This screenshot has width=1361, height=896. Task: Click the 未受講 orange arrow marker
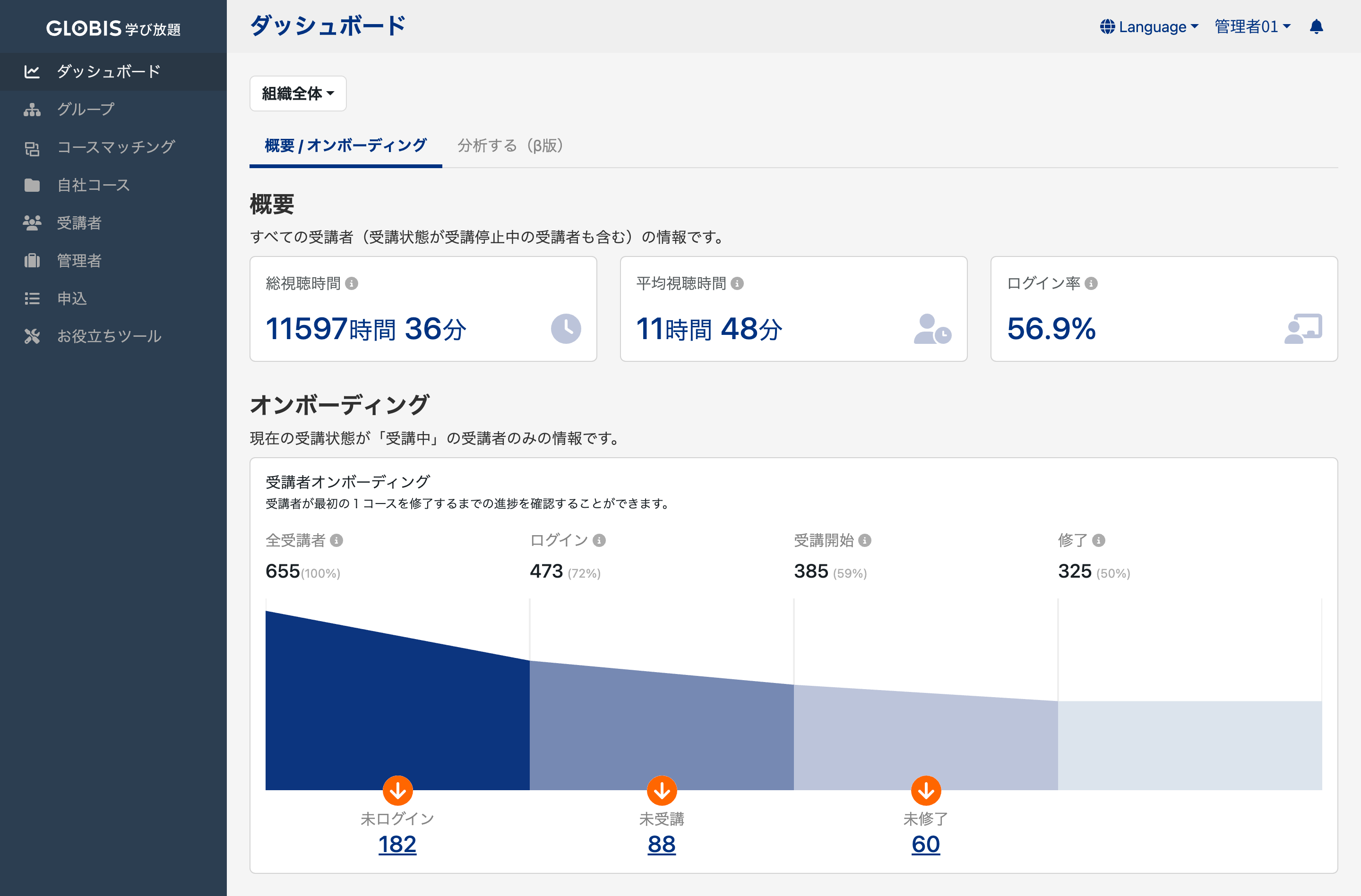(661, 790)
